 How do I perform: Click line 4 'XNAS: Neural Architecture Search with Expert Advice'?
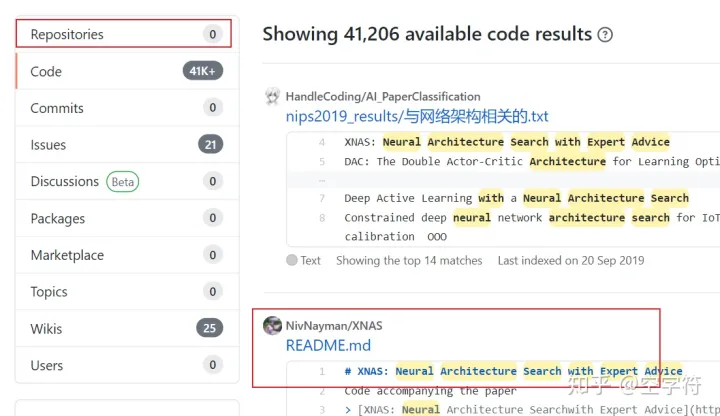[x=507, y=142]
